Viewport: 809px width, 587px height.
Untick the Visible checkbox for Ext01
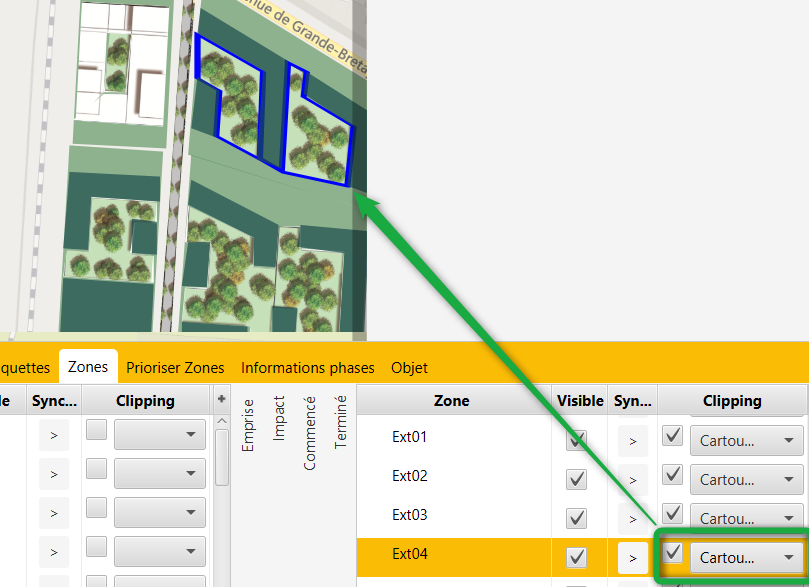tap(577, 441)
